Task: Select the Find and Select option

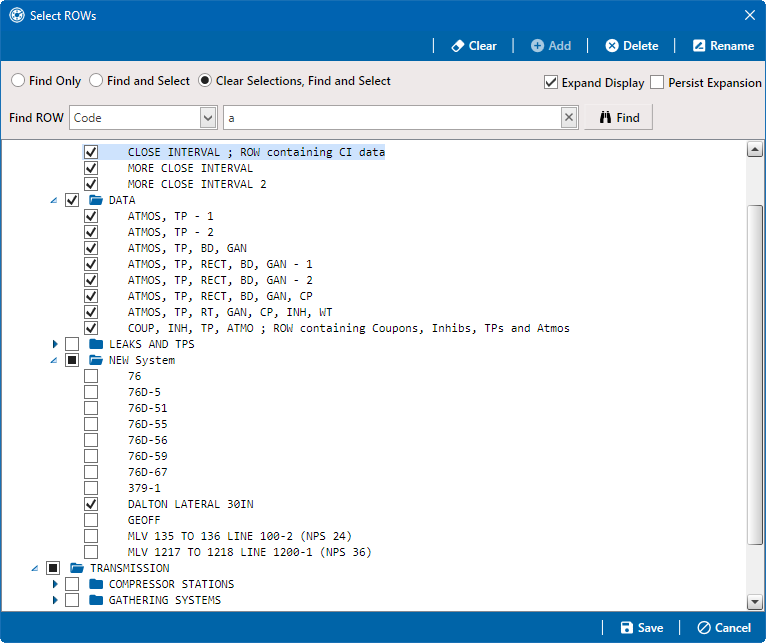Action: (96, 80)
